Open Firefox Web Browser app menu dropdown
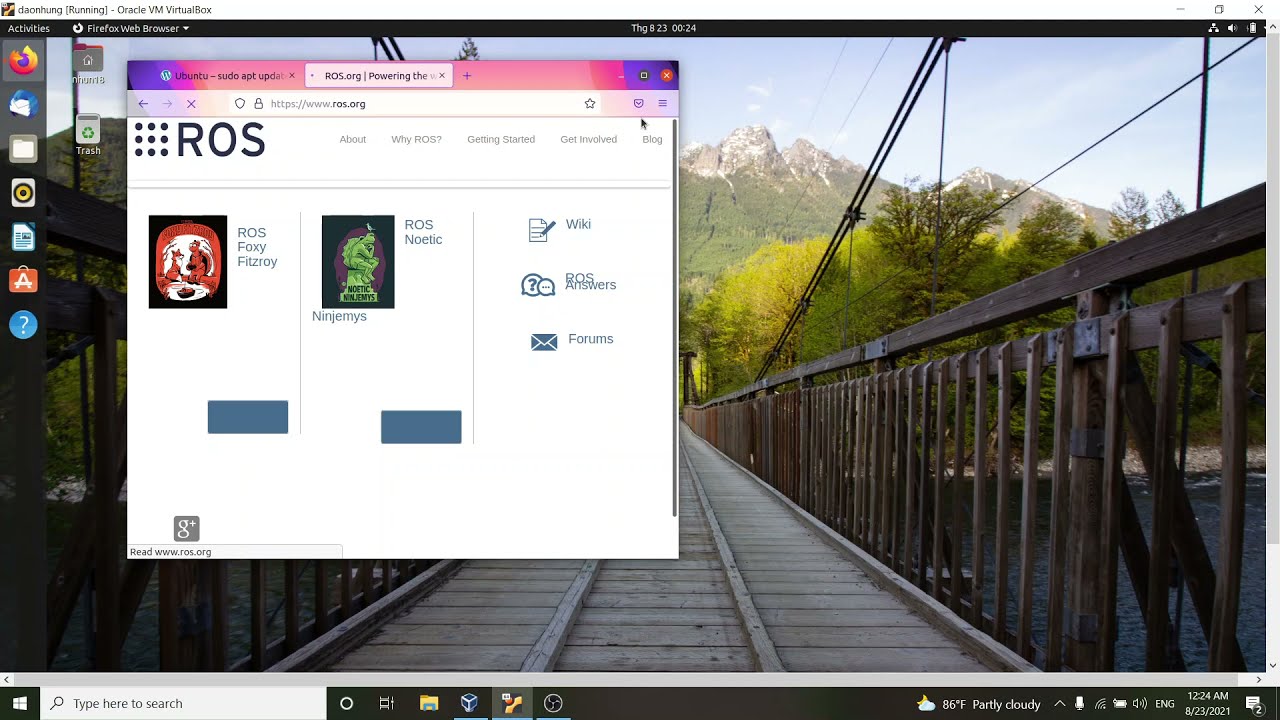Viewport: 1280px width, 720px height. (131, 28)
